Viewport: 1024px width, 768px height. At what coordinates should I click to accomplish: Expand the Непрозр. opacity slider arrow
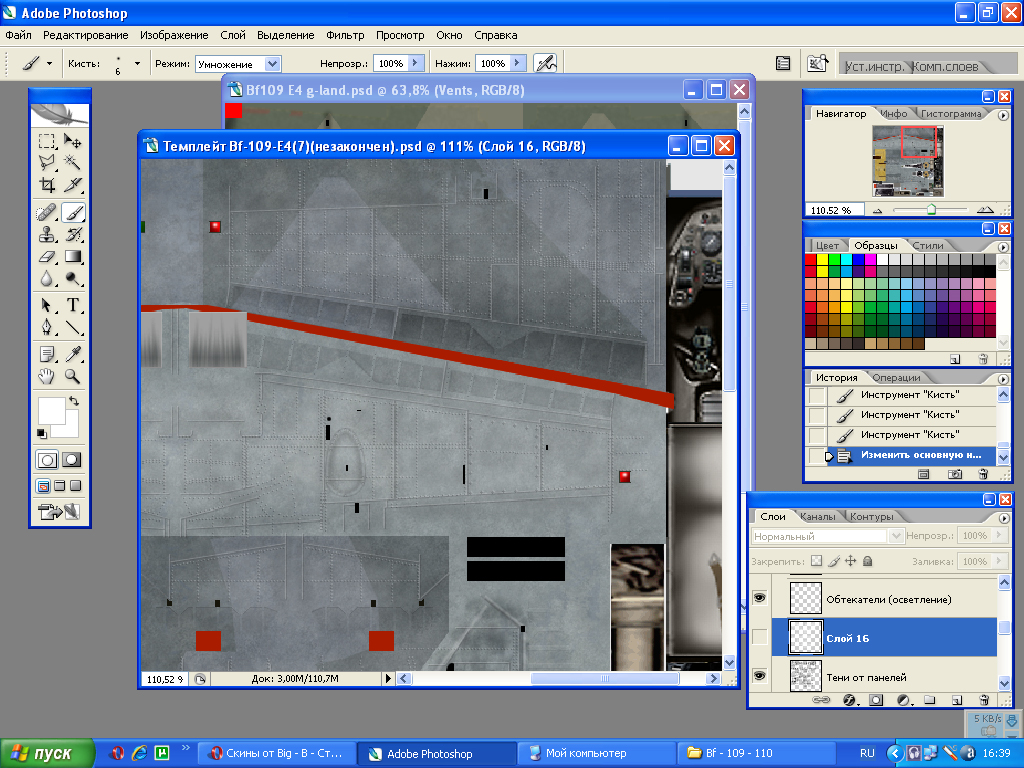click(x=415, y=63)
